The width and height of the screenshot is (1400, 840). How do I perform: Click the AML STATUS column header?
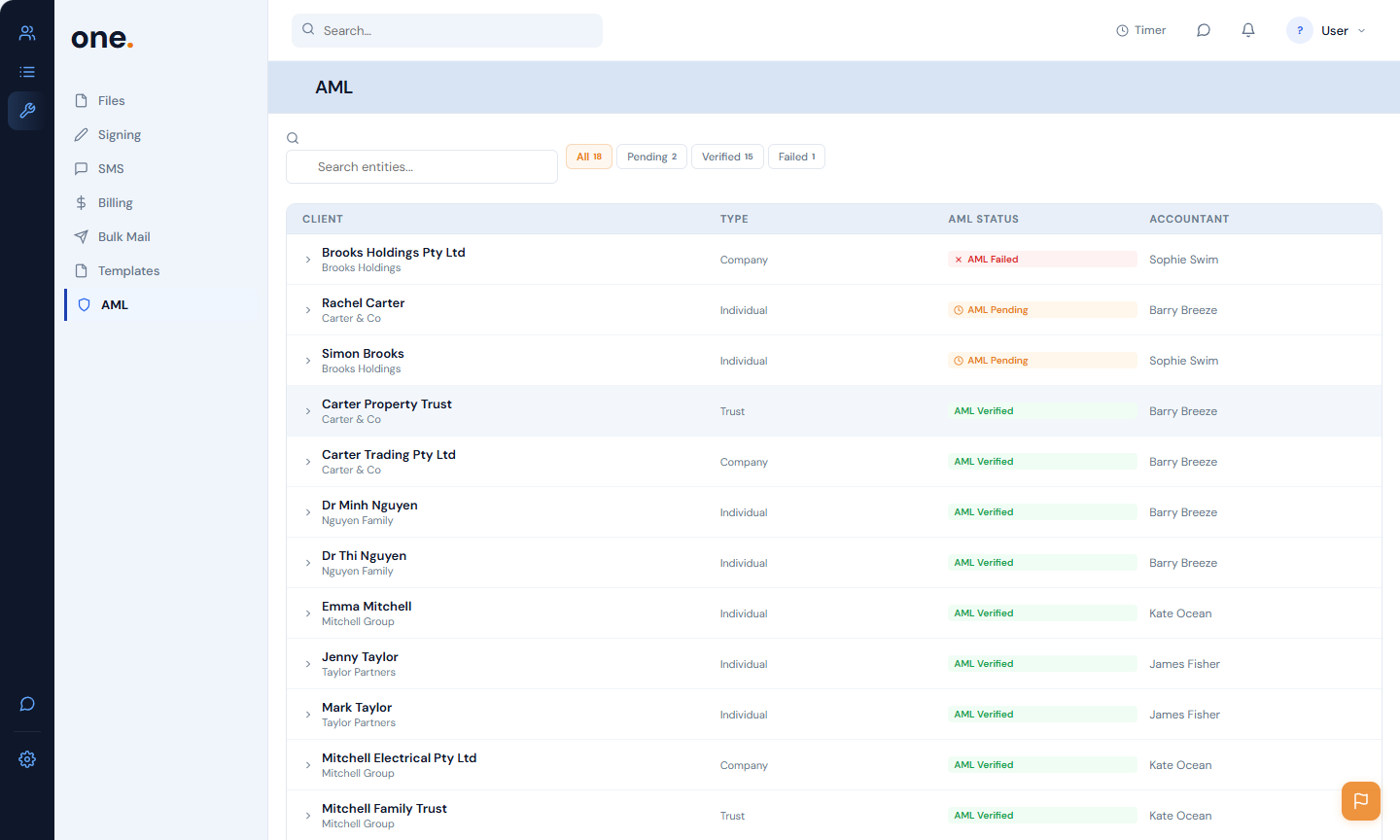[x=984, y=219]
